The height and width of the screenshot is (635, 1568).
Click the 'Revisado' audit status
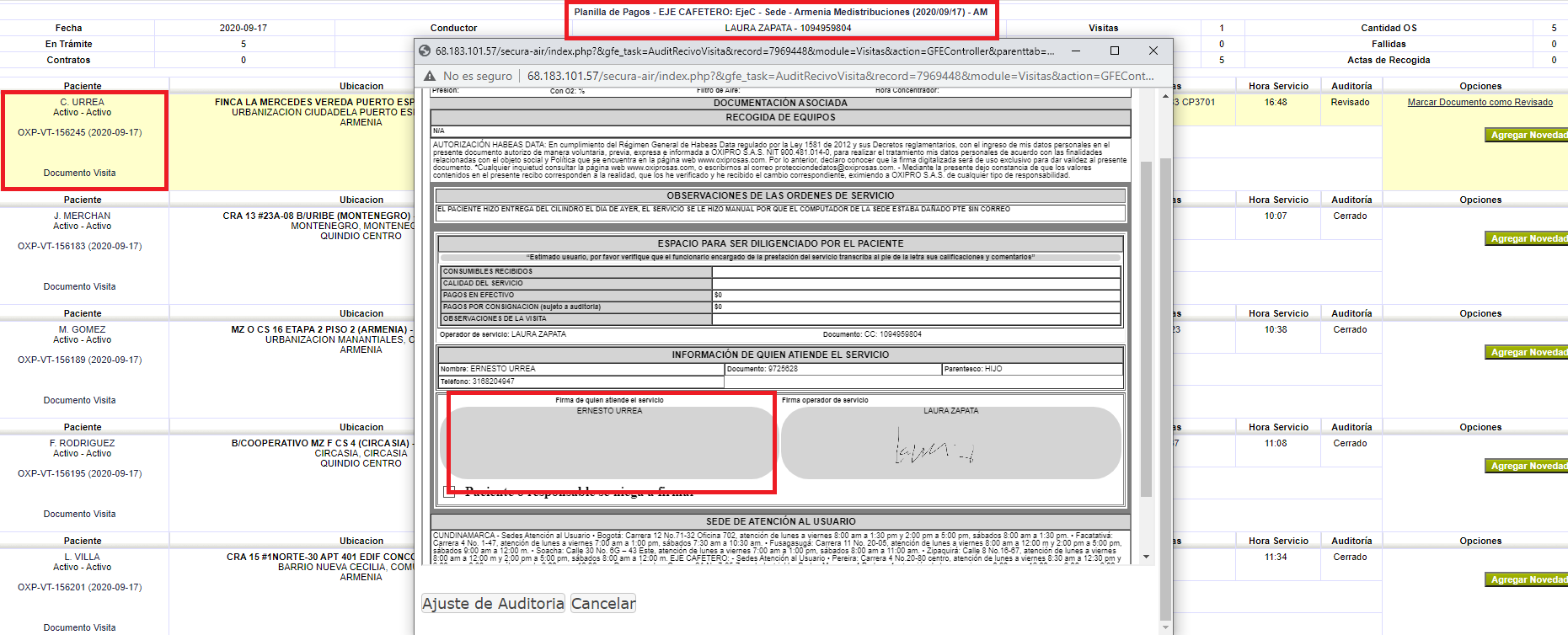[1350, 102]
